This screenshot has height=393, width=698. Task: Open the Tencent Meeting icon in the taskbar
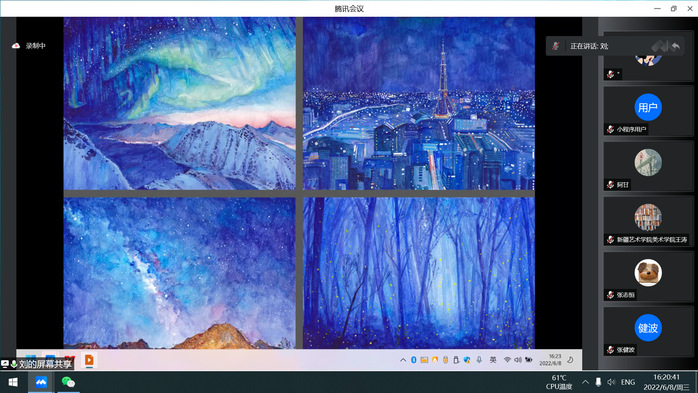41,382
